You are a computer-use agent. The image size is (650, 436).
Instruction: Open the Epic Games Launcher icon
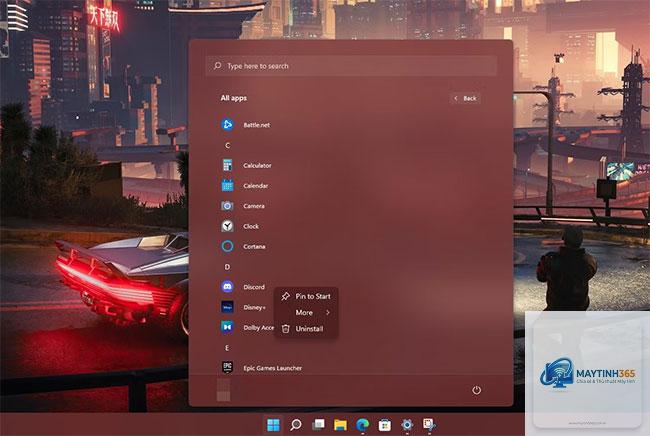click(227, 367)
